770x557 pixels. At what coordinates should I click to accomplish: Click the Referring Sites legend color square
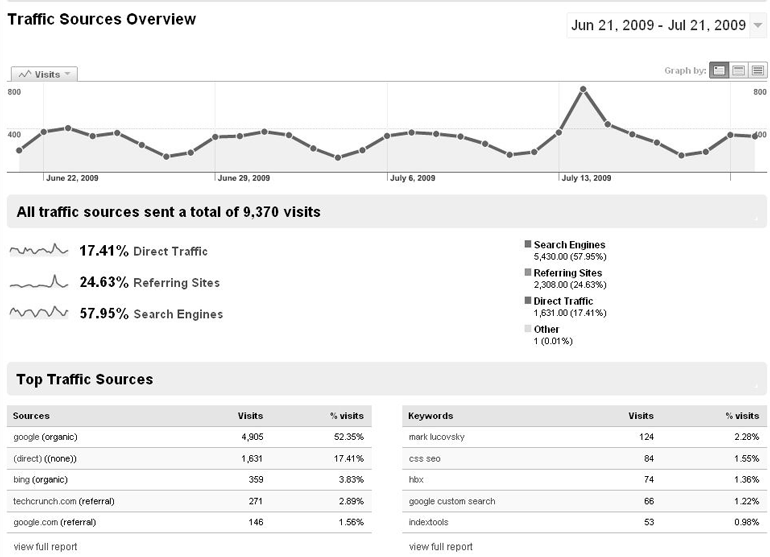click(x=528, y=272)
